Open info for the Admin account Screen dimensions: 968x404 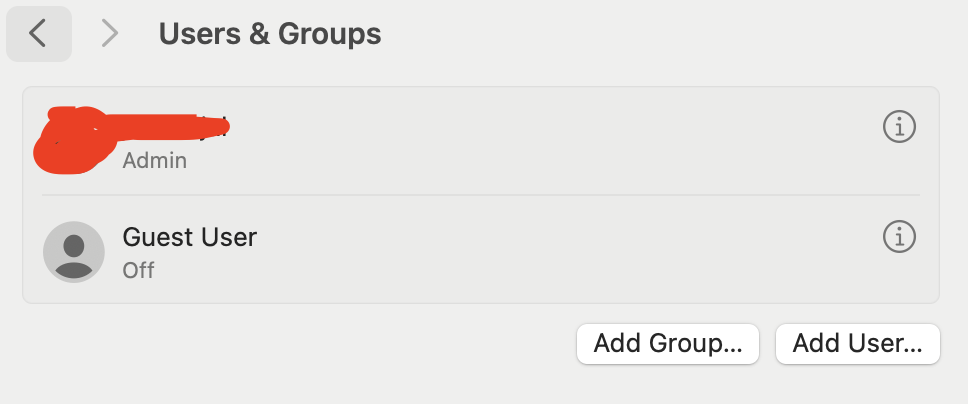tap(899, 127)
